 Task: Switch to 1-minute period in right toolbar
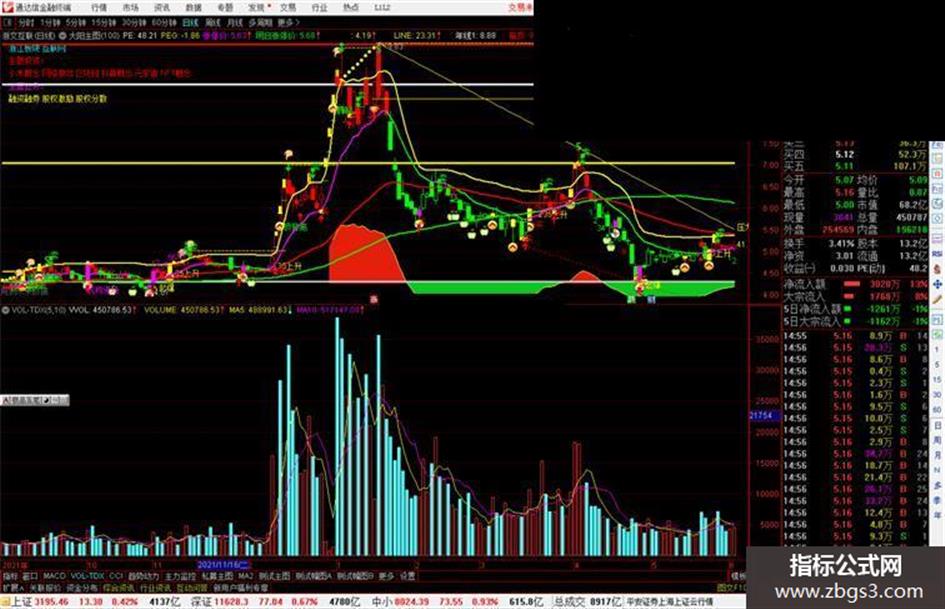[937, 350]
